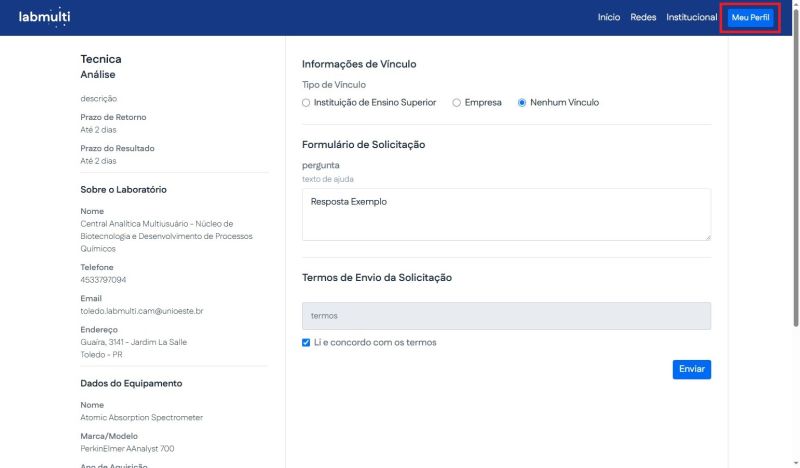
Task: Click the labmulti logo in header
Action: pos(44,17)
